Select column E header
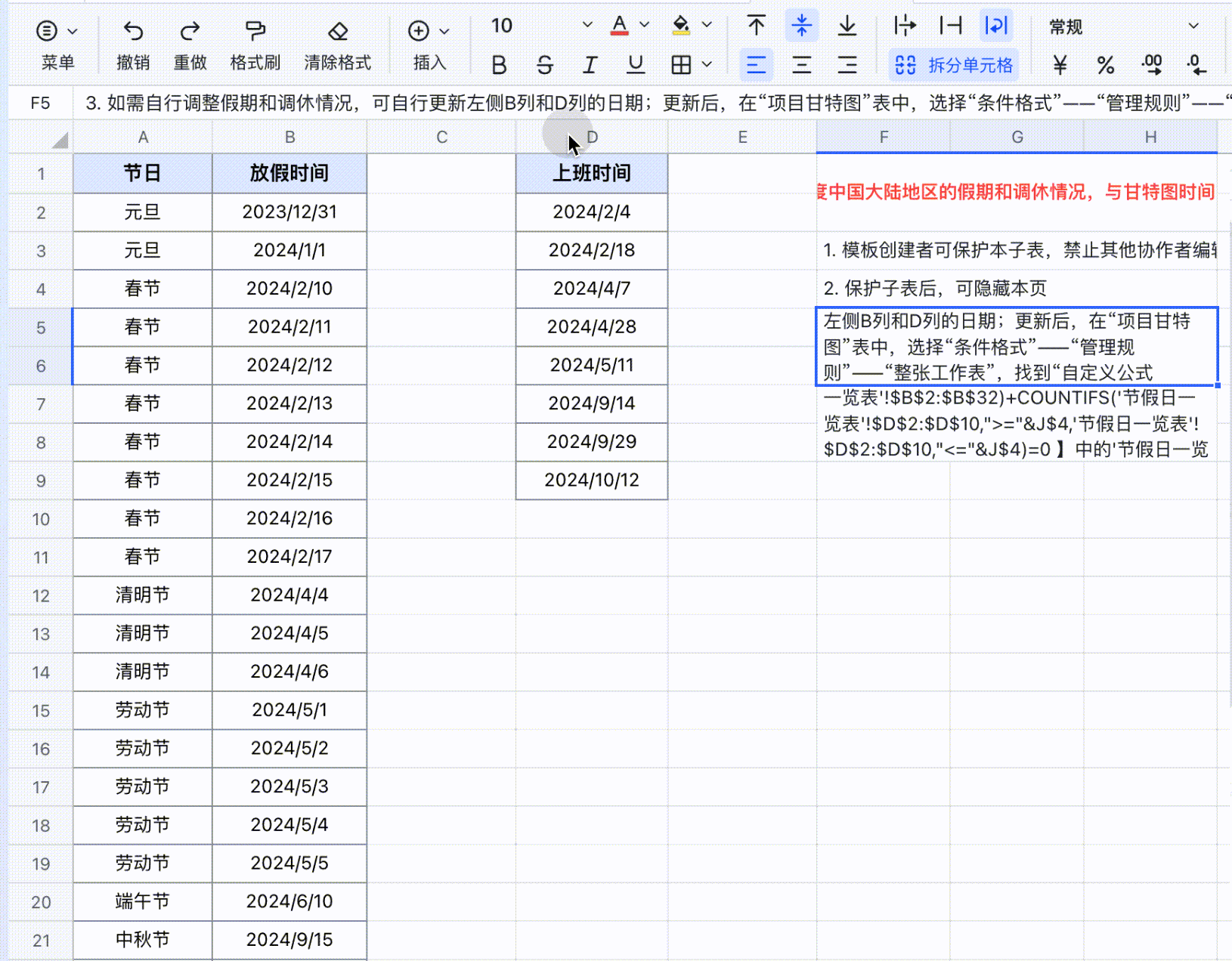This screenshot has width=1232, height=961. click(742, 138)
